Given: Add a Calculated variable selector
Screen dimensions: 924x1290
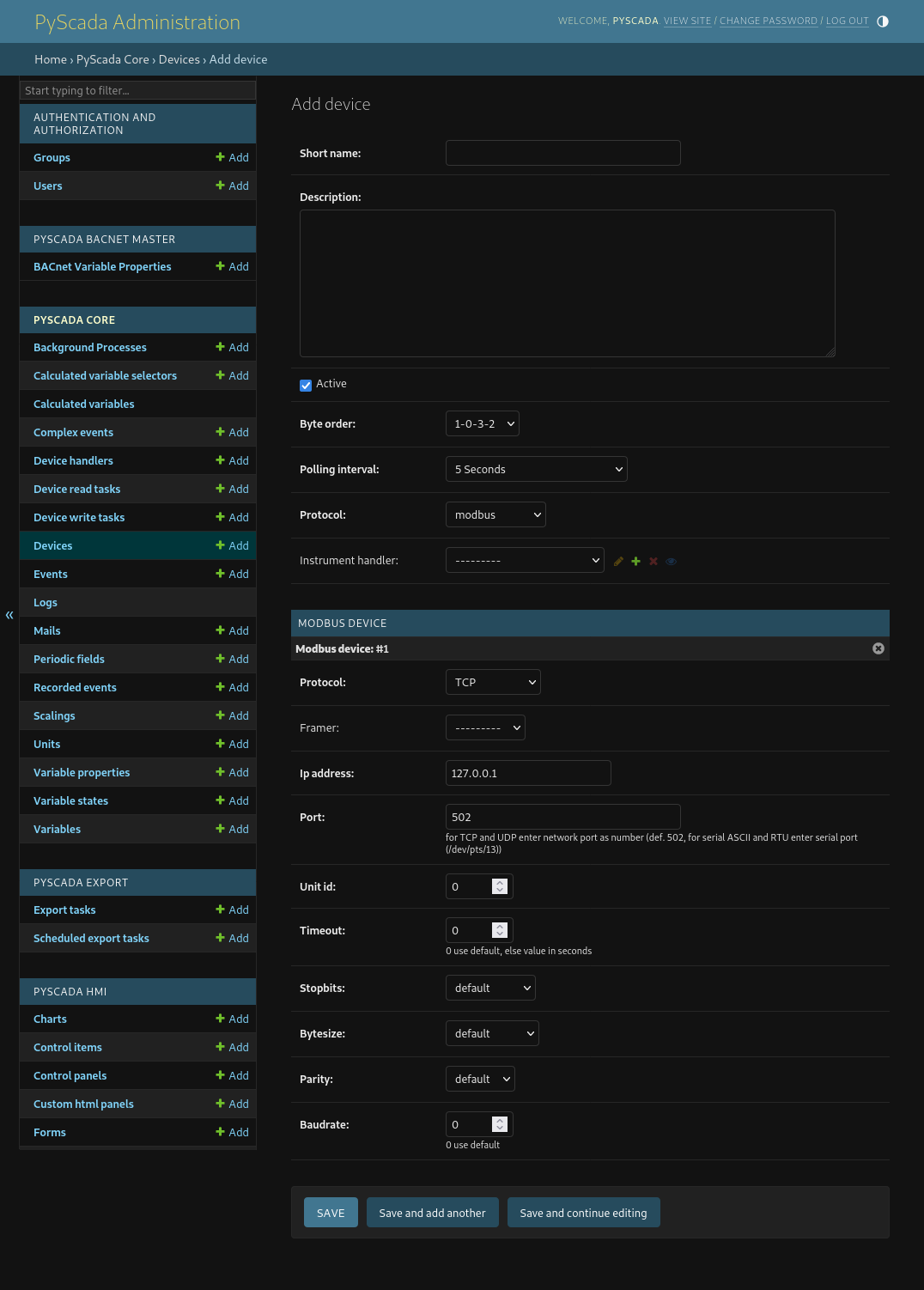Looking at the screenshot, I should [x=232, y=376].
